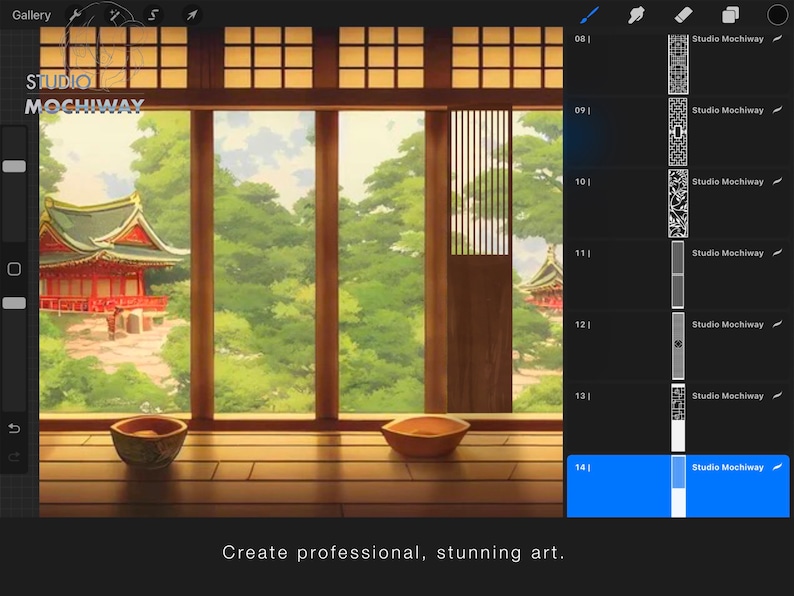The width and height of the screenshot is (794, 596).
Task: Click the '10 |' brush number label
Action: click(582, 182)
